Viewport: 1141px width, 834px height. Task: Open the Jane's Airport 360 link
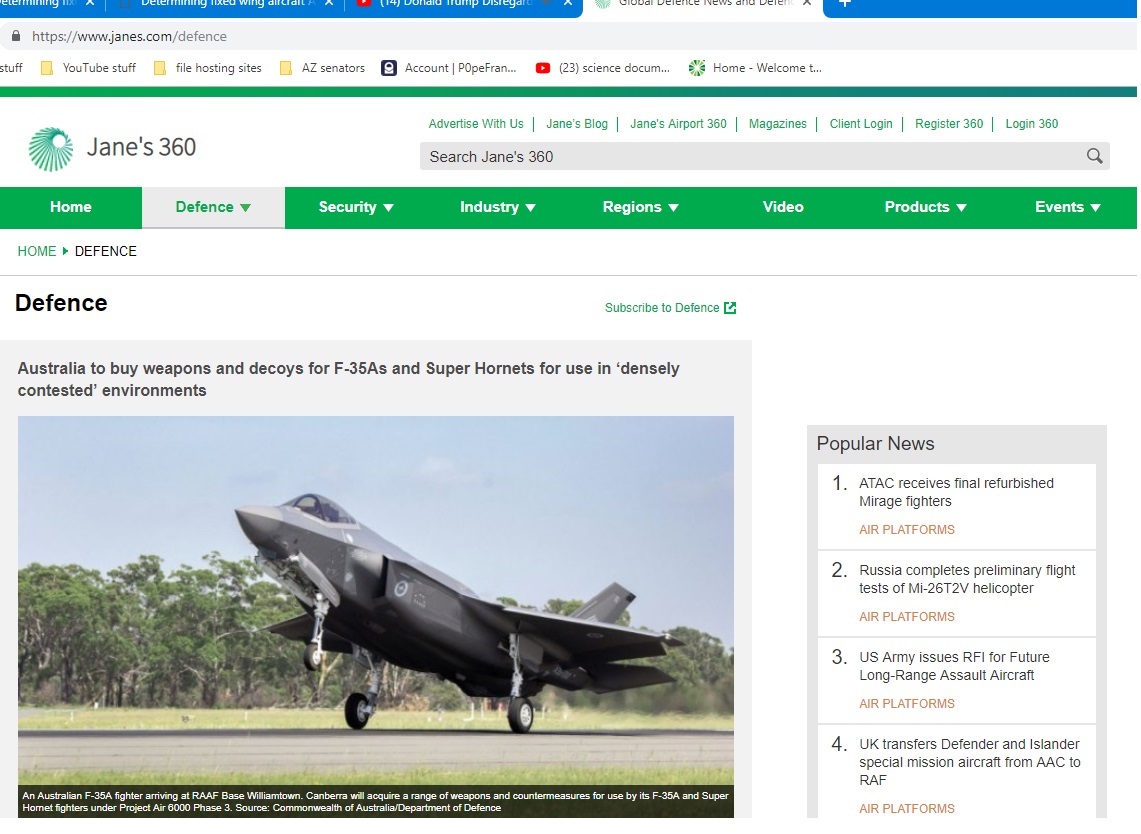click(680, 124)
